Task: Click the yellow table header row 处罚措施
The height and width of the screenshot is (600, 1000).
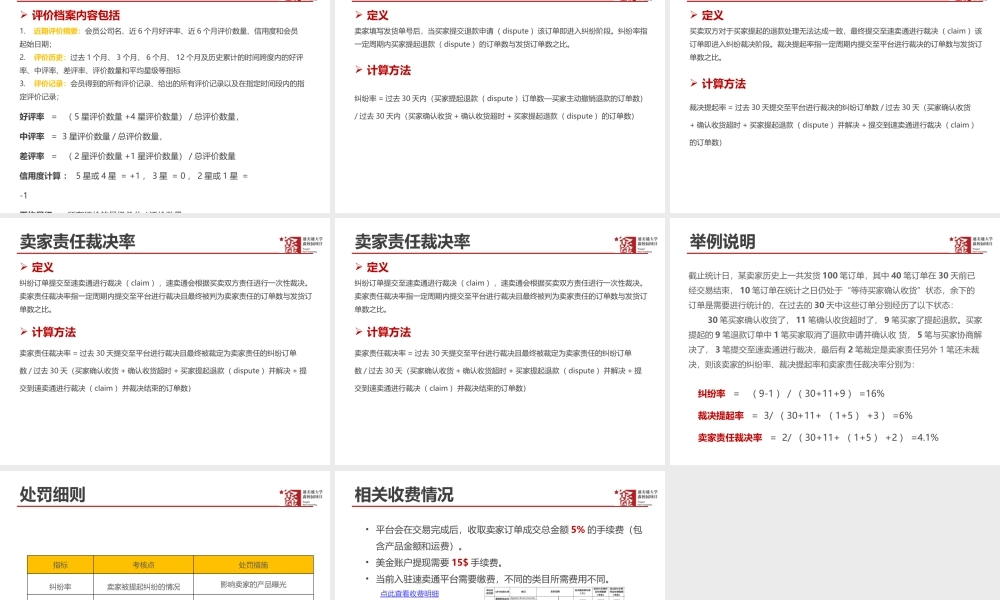Action: click(x=255, y=565)
